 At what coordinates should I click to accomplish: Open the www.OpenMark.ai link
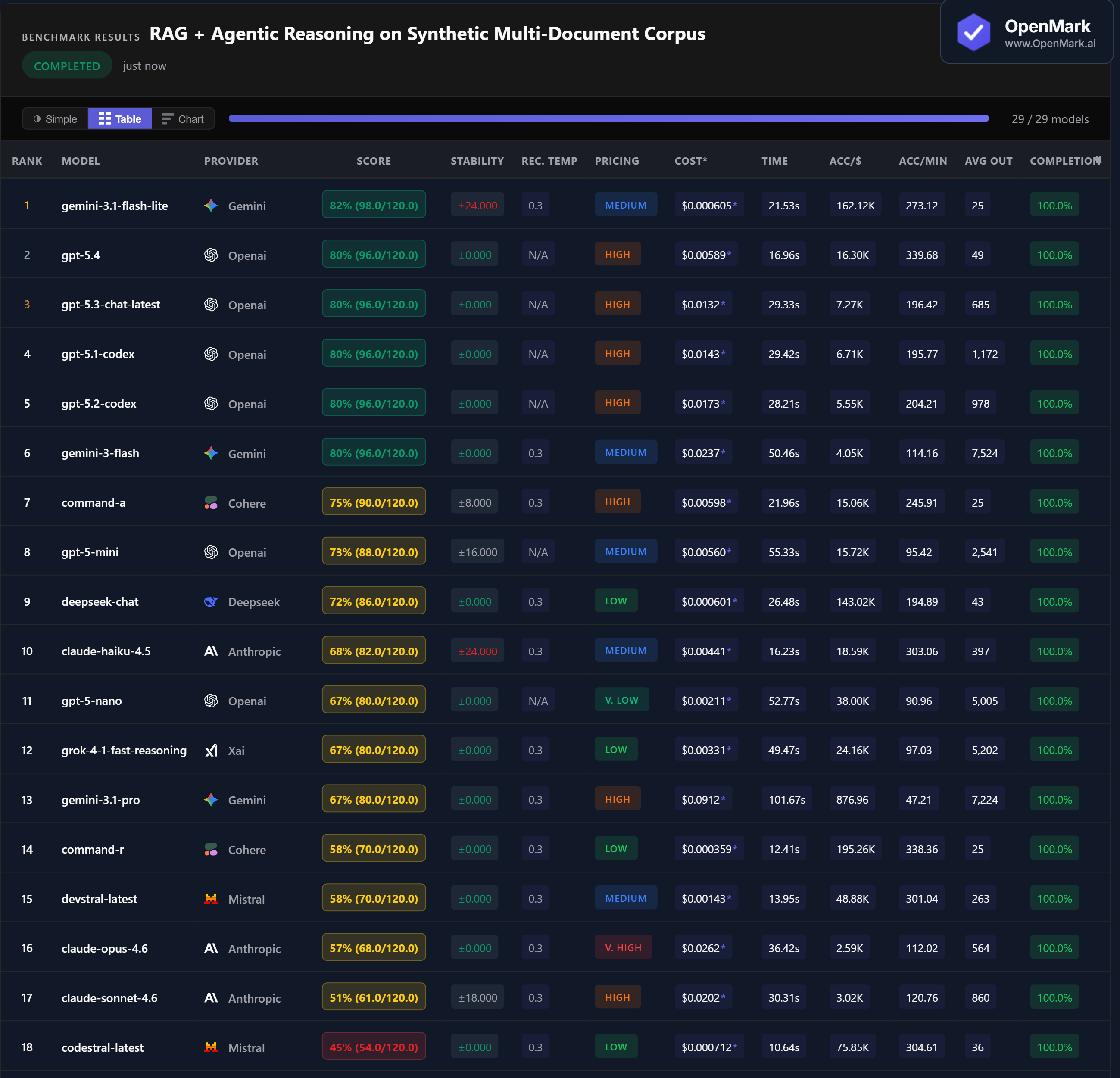coord(1050,44)
